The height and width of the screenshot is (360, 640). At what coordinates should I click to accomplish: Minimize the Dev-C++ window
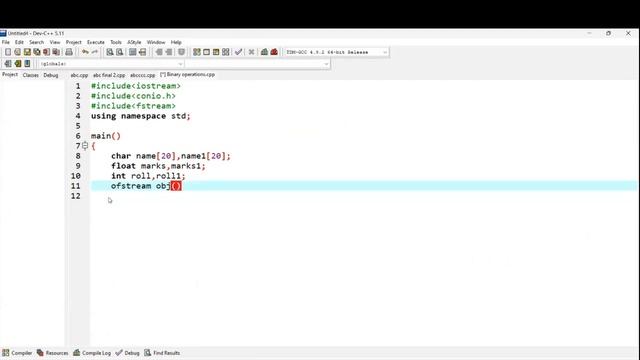(x=589, y=33)
